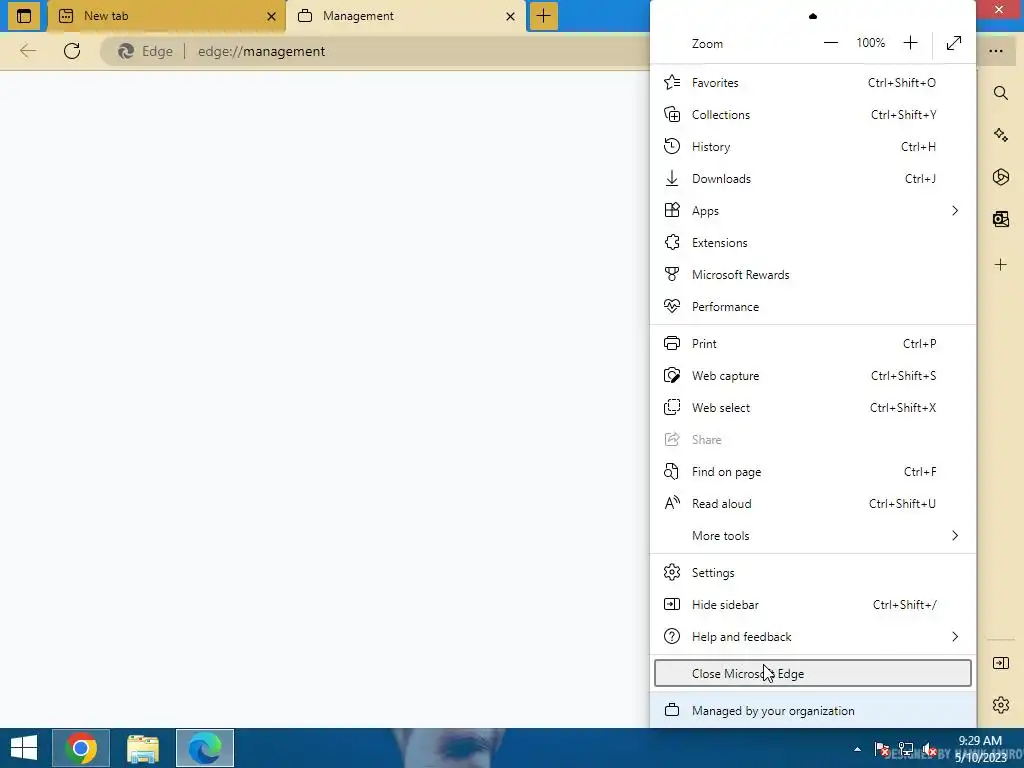
Task: Decrease zoom with the minus button
Action: point(831,43)
